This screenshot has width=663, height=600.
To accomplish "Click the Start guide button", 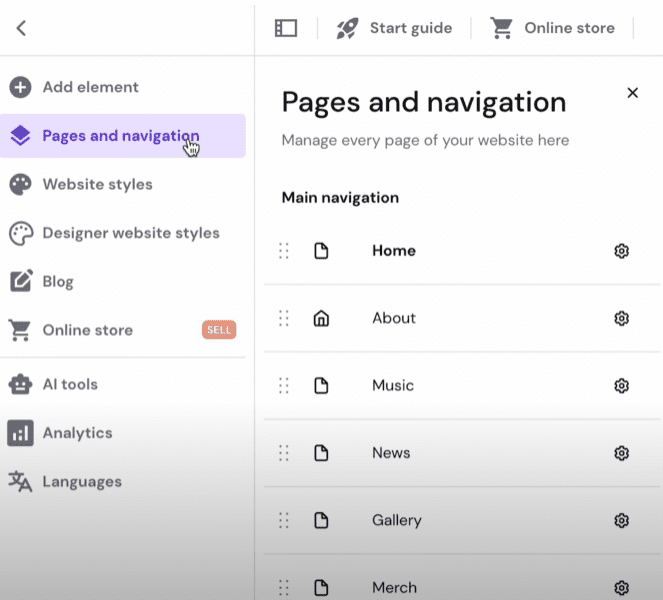I will tap(394, 28).
